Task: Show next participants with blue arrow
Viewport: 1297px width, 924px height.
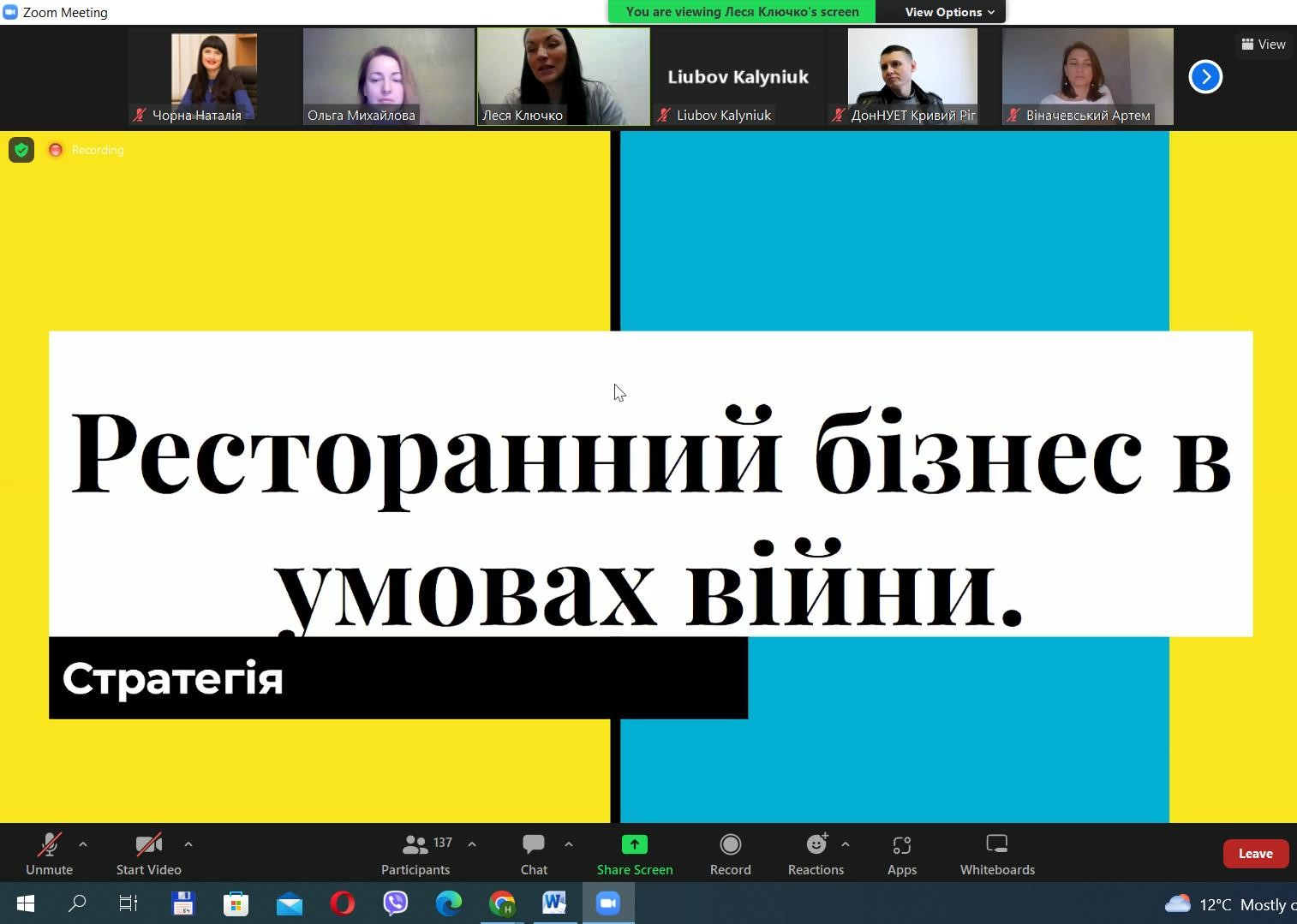Action: pos(1205,77)
